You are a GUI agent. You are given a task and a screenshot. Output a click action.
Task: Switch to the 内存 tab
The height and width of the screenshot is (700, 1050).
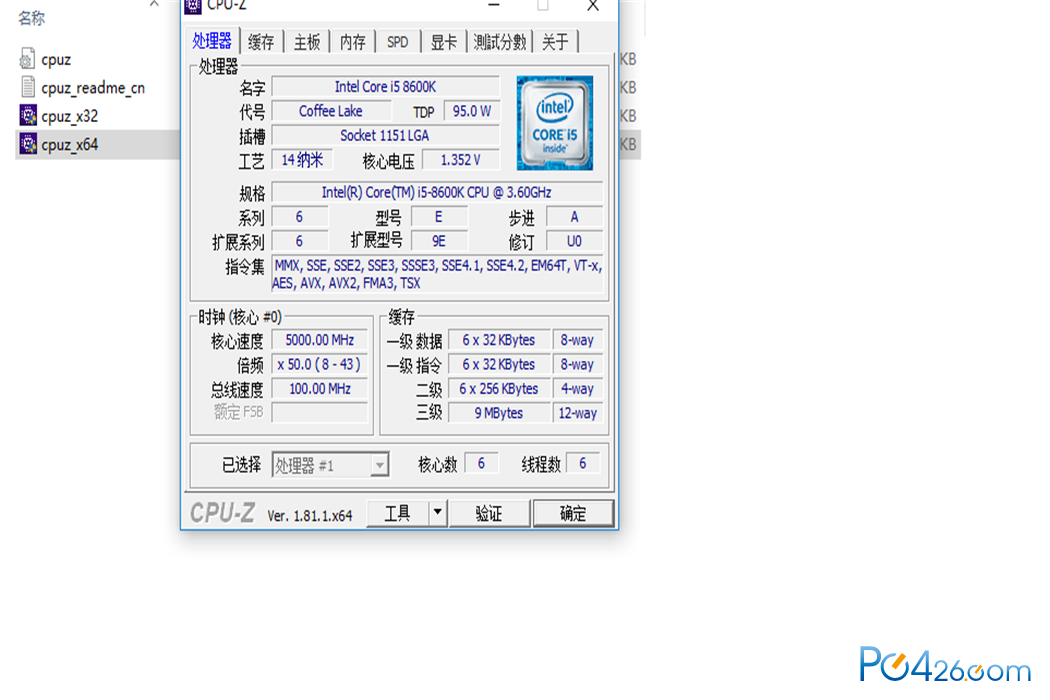[353, 42]
